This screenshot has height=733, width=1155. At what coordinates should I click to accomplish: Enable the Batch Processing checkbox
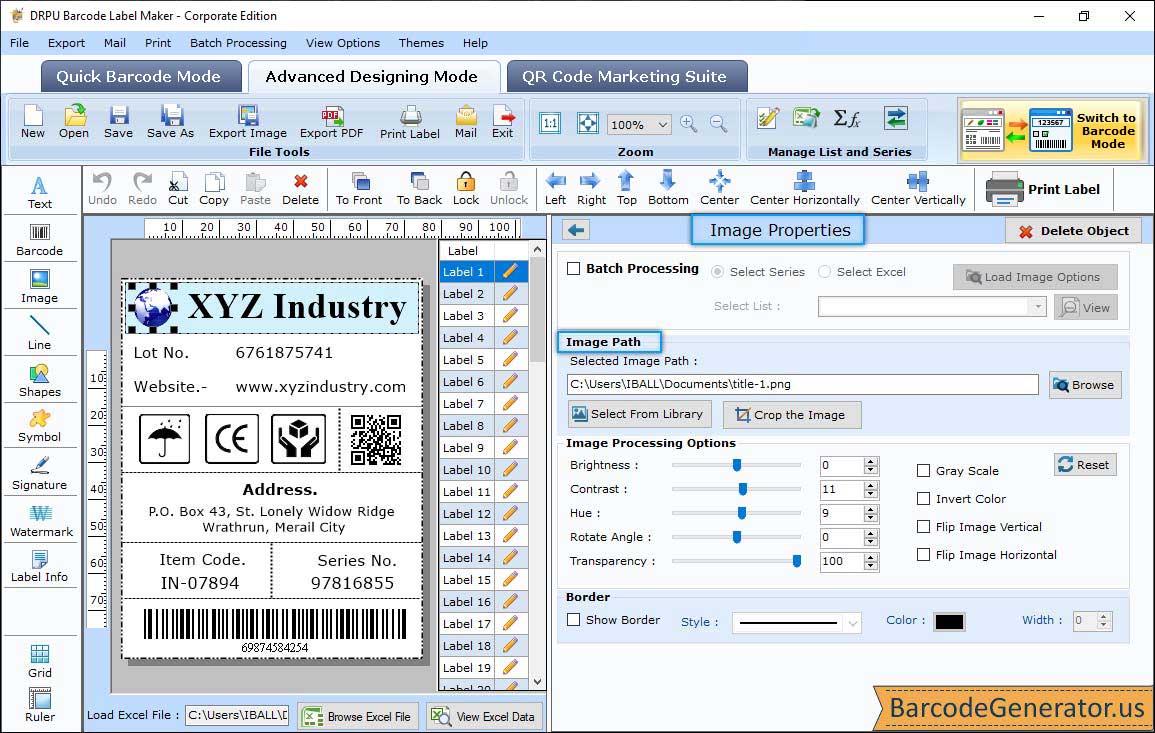(x=574, y=269)
